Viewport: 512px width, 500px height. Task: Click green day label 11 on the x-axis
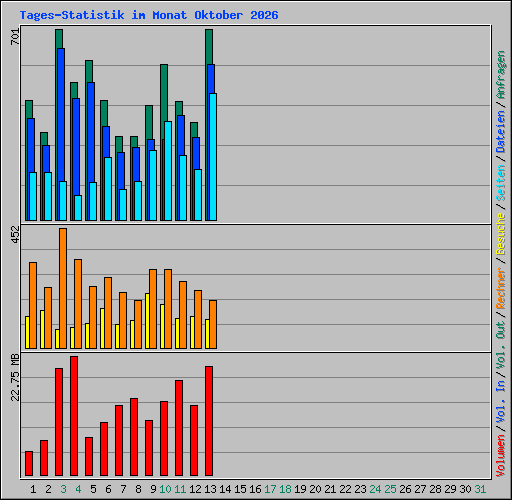click(x=180, y=489)
